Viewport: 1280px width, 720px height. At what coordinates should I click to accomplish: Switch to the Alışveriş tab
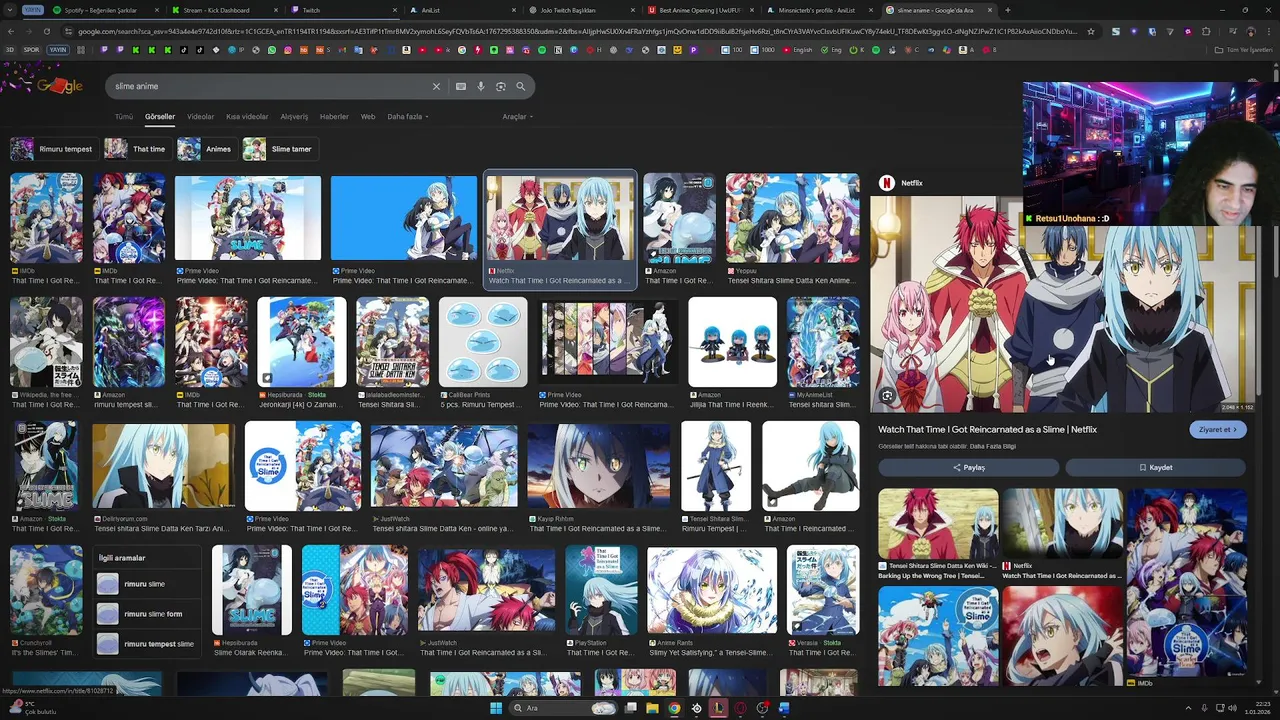click(294, 117)
